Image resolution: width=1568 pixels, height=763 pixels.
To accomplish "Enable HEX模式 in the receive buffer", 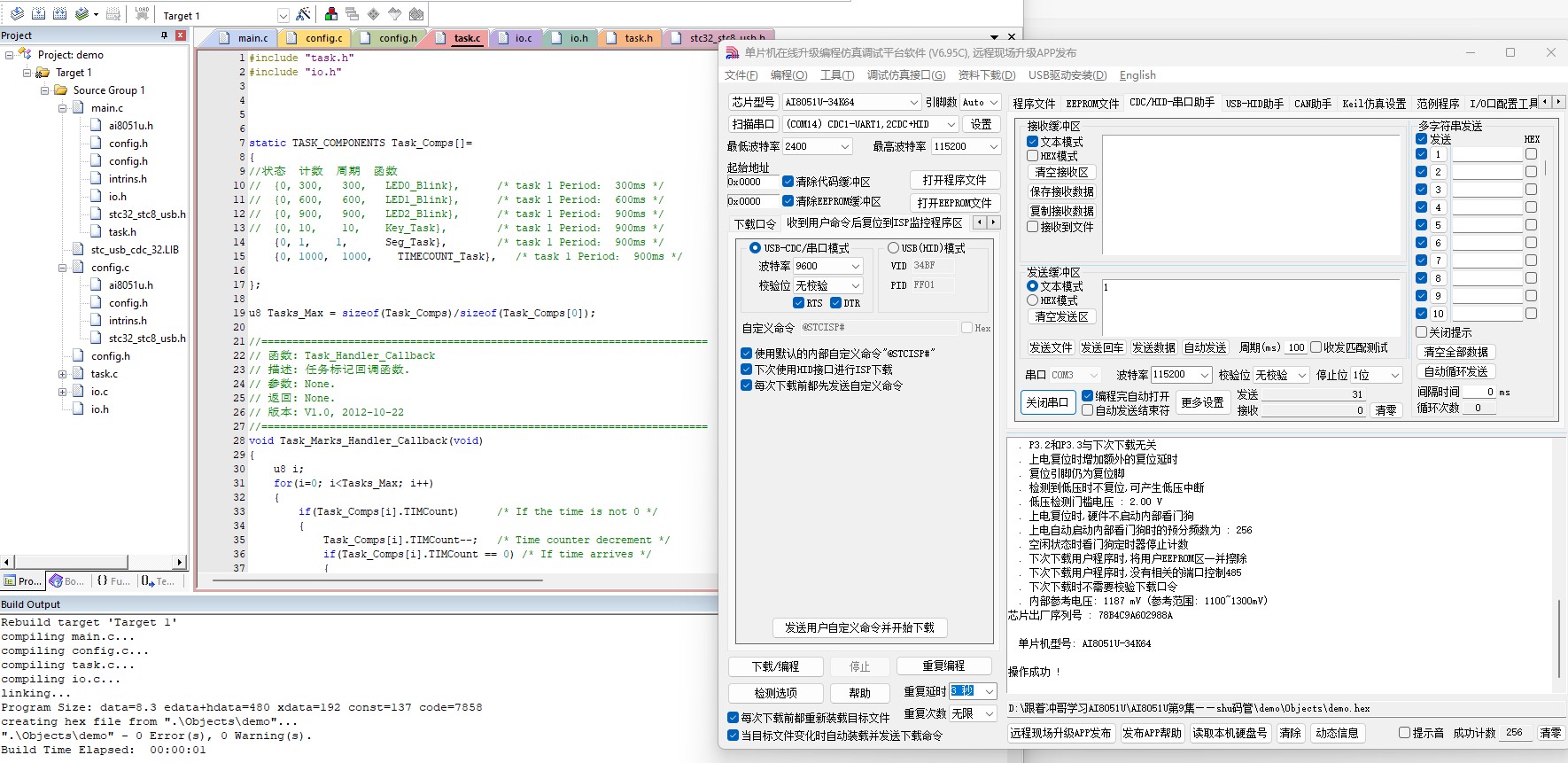I will pyautogui.click(x=1032, y=156).
